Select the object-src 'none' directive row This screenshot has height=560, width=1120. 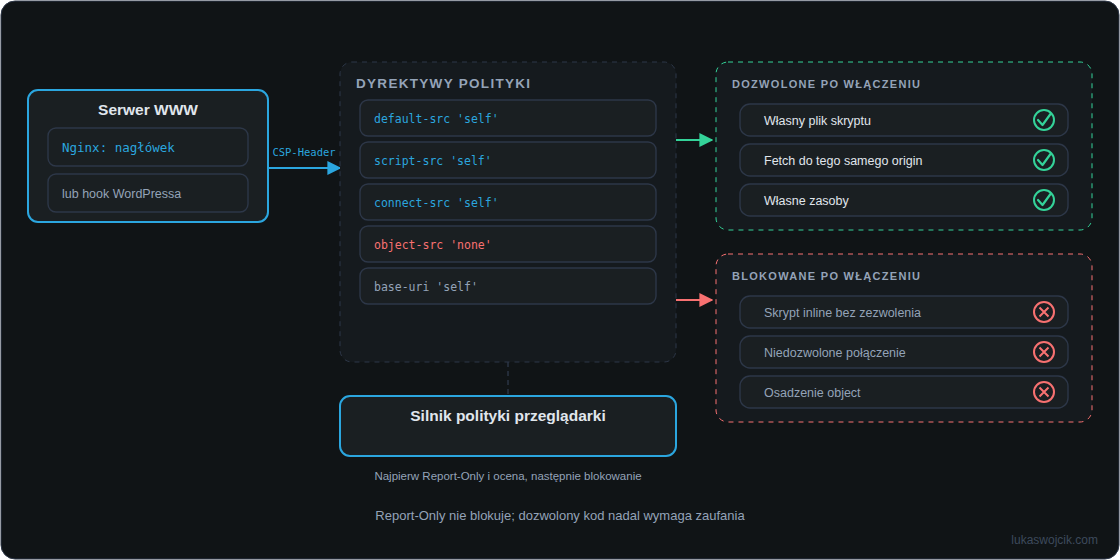coord(508,244)
